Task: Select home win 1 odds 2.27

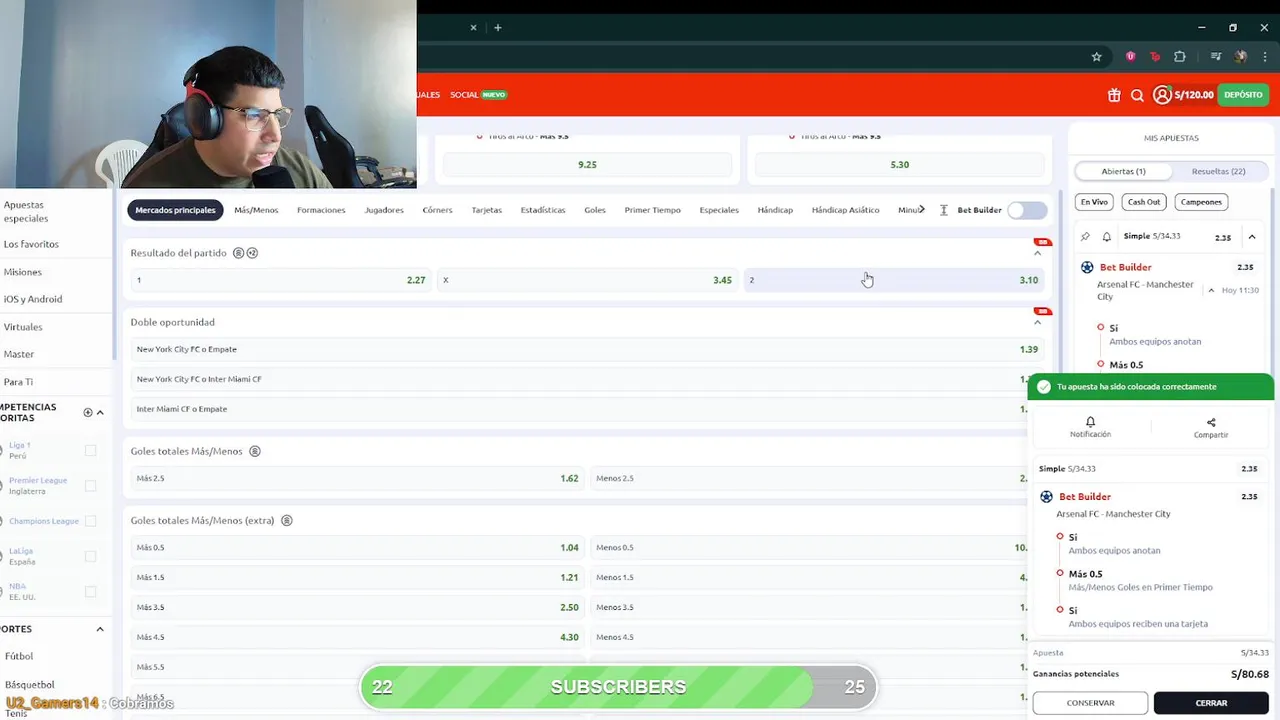Action: [280, 280]
